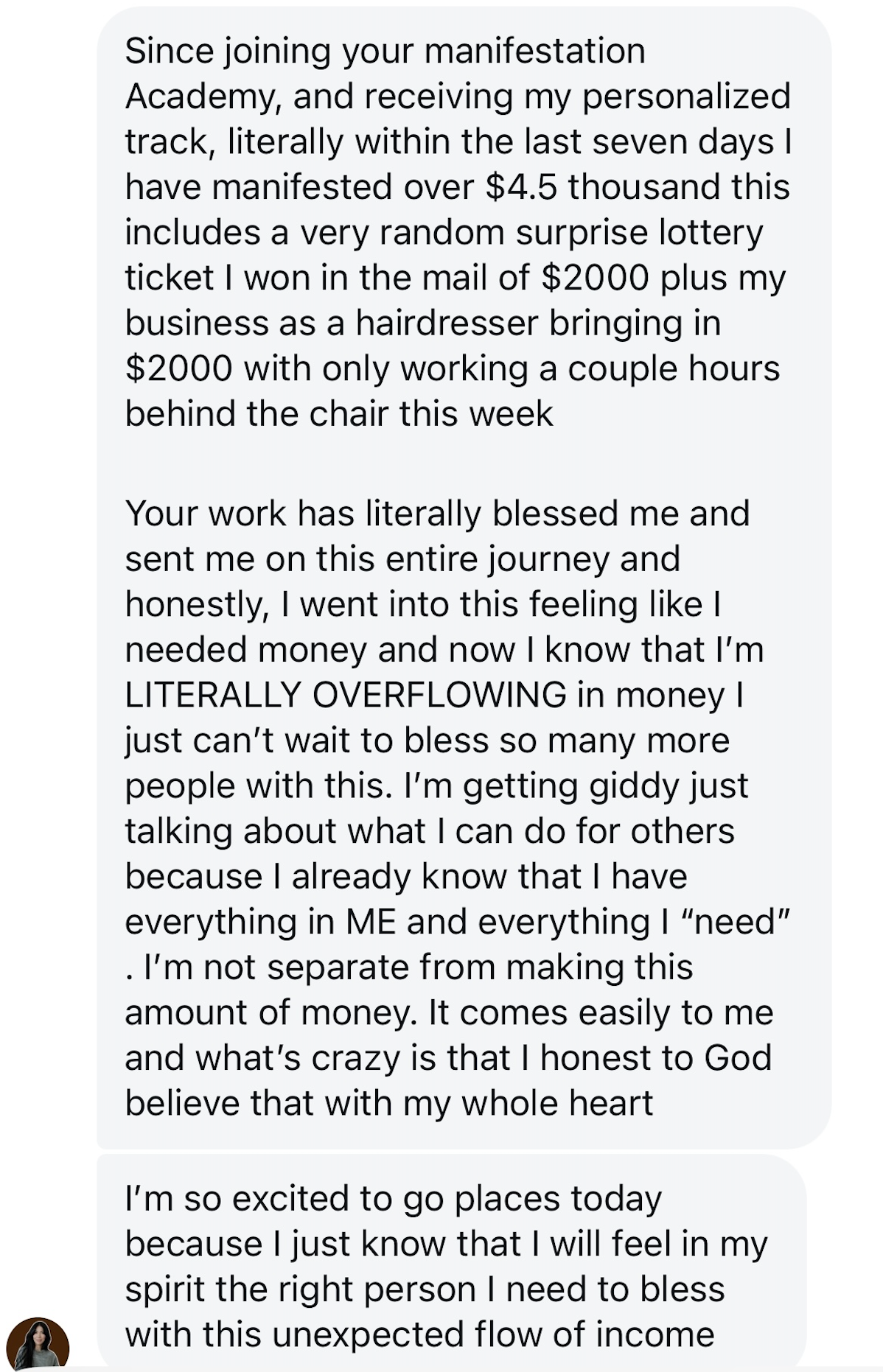Click the sender's profile avatar
Image resolution: width=883 pixels, height=1372 pixels.
[38, 1342]
